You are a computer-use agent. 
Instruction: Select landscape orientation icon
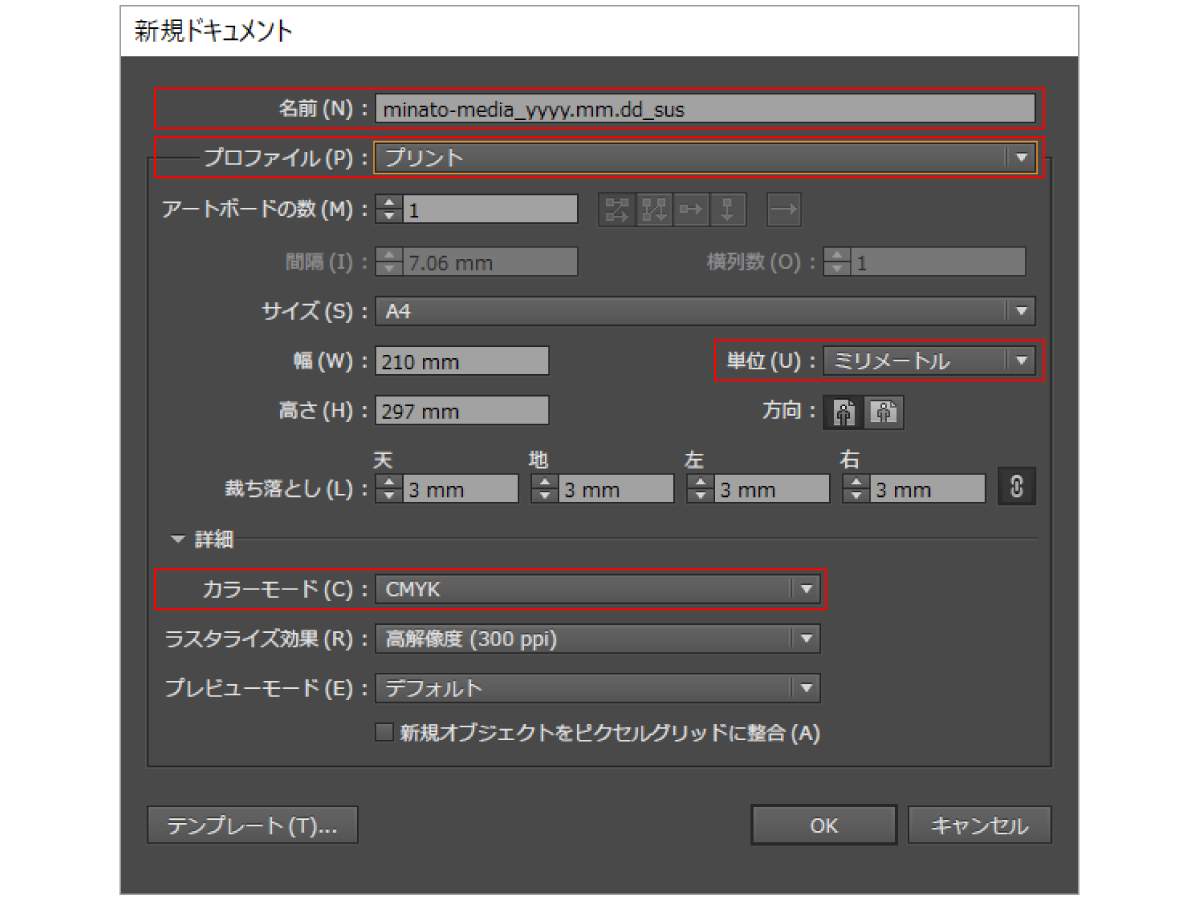pos(884,412)
